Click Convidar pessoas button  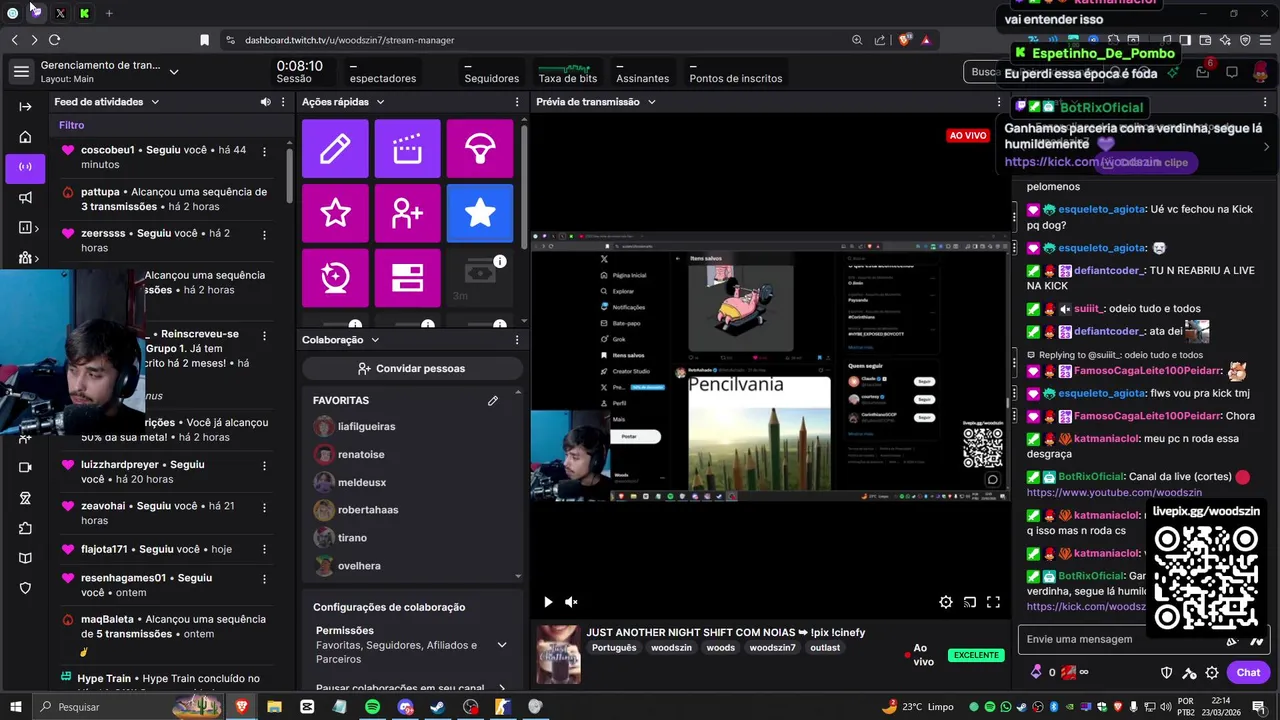point(412,368)
